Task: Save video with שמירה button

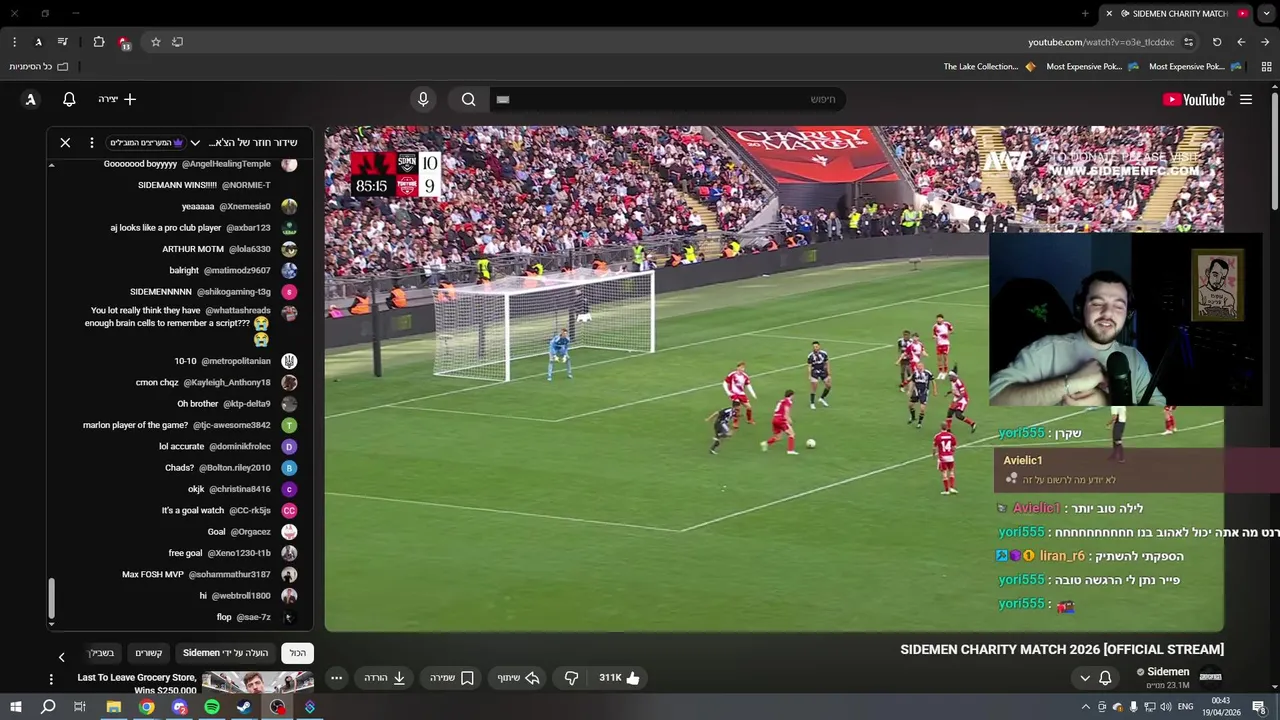Action: pos(452,678)
